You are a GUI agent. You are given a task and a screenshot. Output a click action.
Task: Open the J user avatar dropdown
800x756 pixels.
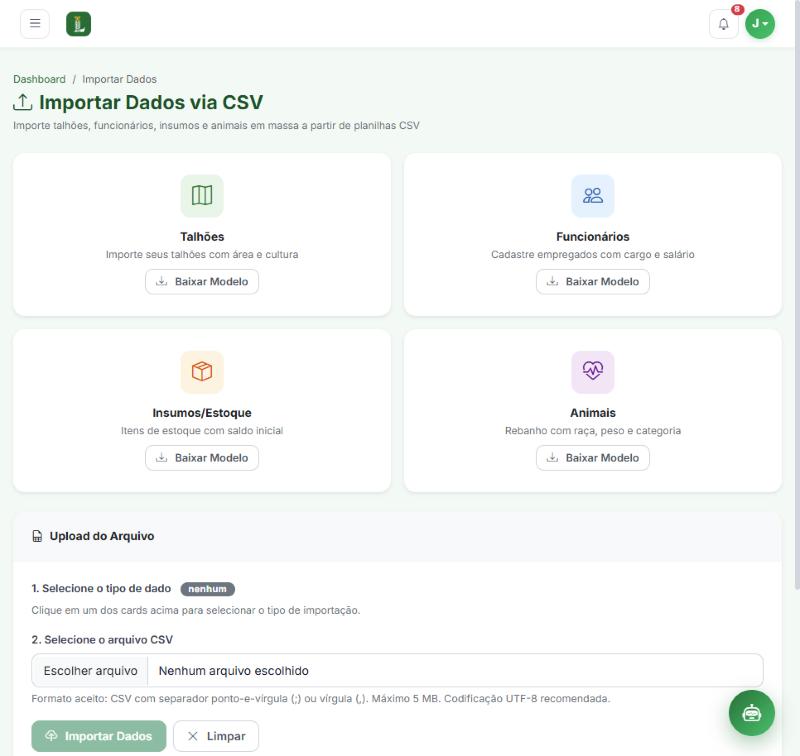click(760, 24)
